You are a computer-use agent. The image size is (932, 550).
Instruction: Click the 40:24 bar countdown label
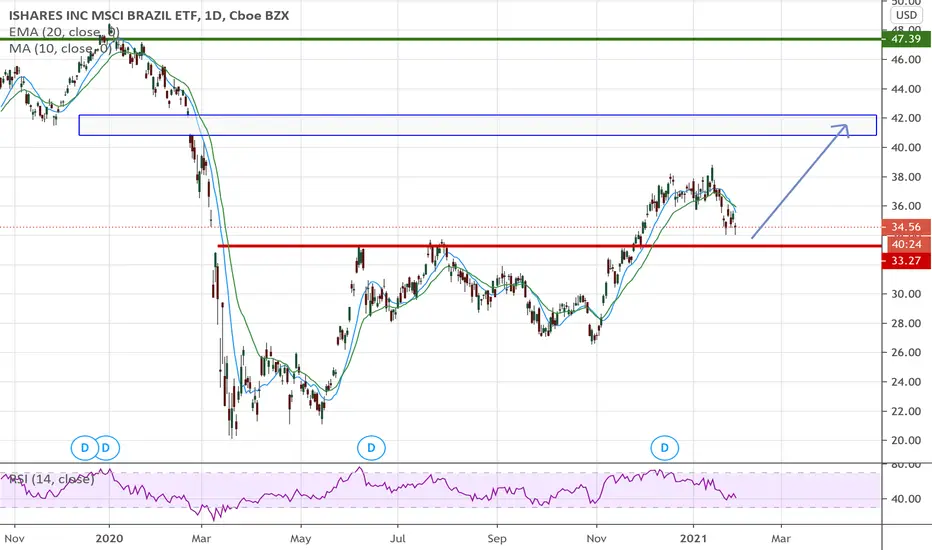click(x=906, y=244)
